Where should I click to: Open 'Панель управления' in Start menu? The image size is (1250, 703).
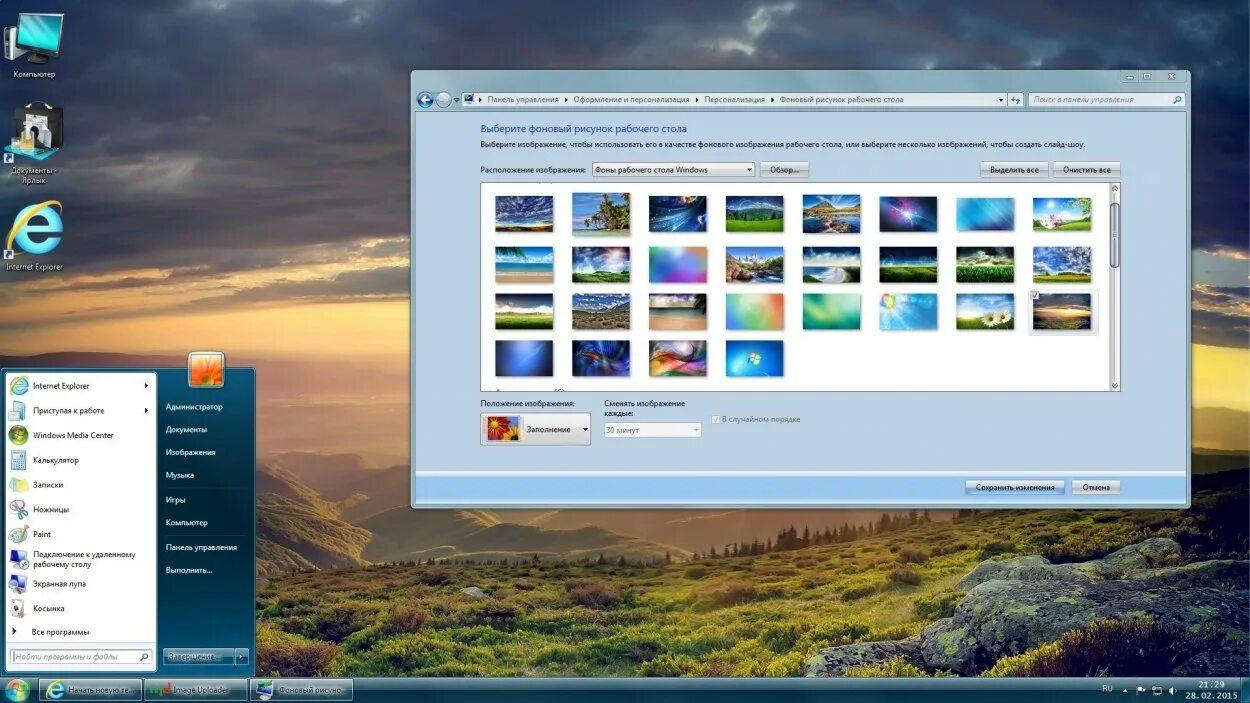click(x=202, y=548)
